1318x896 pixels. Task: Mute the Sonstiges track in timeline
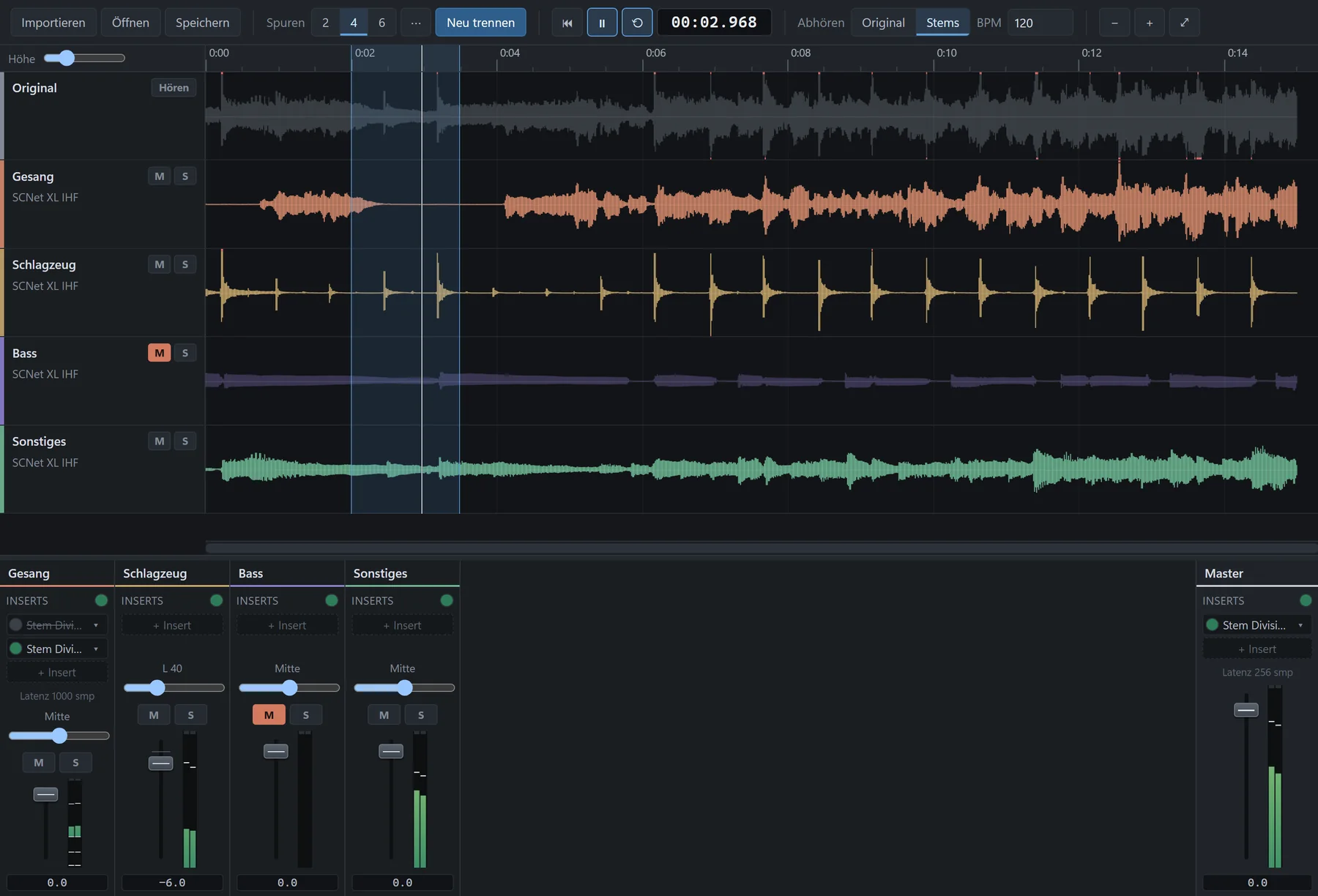click(160, 441)
